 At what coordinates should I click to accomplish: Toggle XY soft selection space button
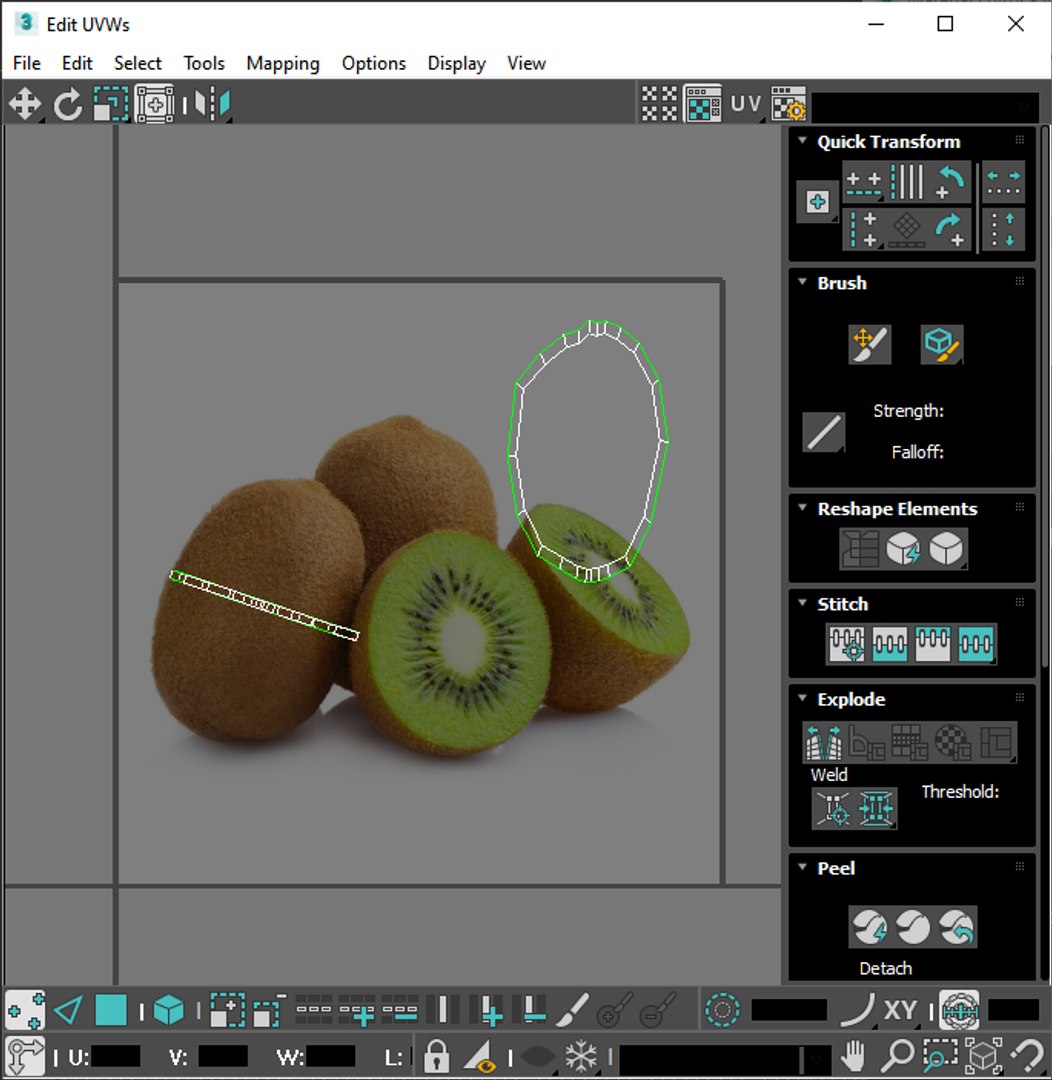pyautogui.click(x=900, y=1010)
